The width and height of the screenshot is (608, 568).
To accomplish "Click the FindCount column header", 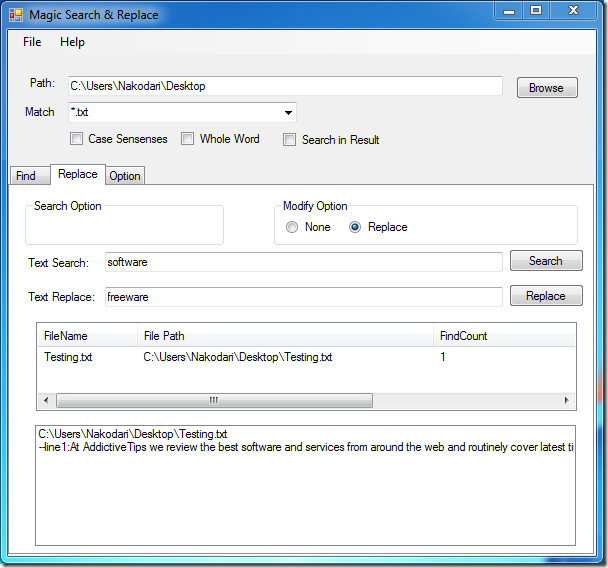I will coord(504,336).
